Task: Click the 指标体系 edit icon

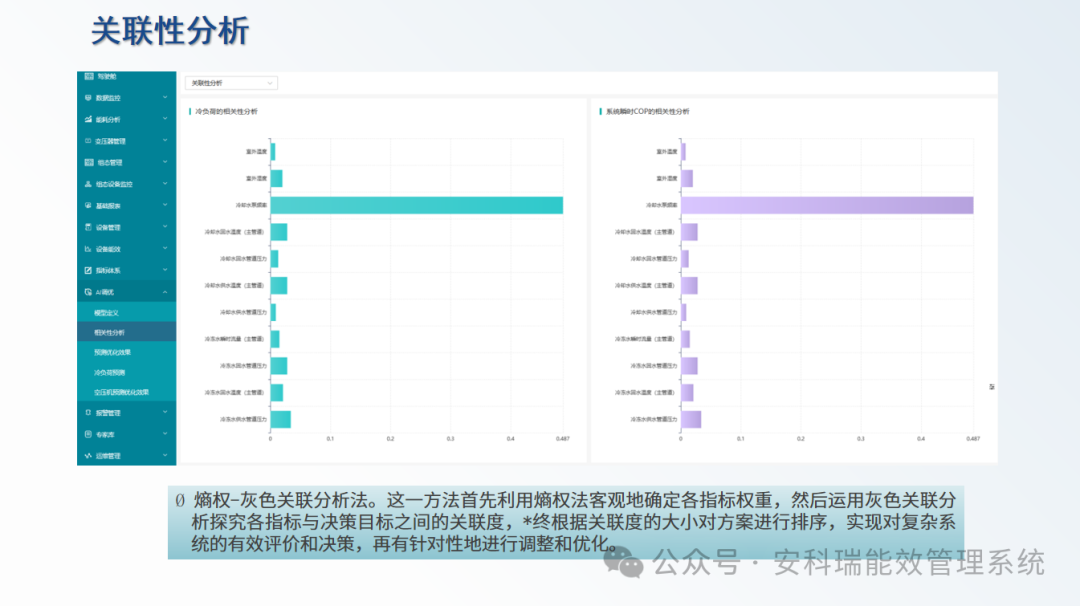Action: point(88,271)
